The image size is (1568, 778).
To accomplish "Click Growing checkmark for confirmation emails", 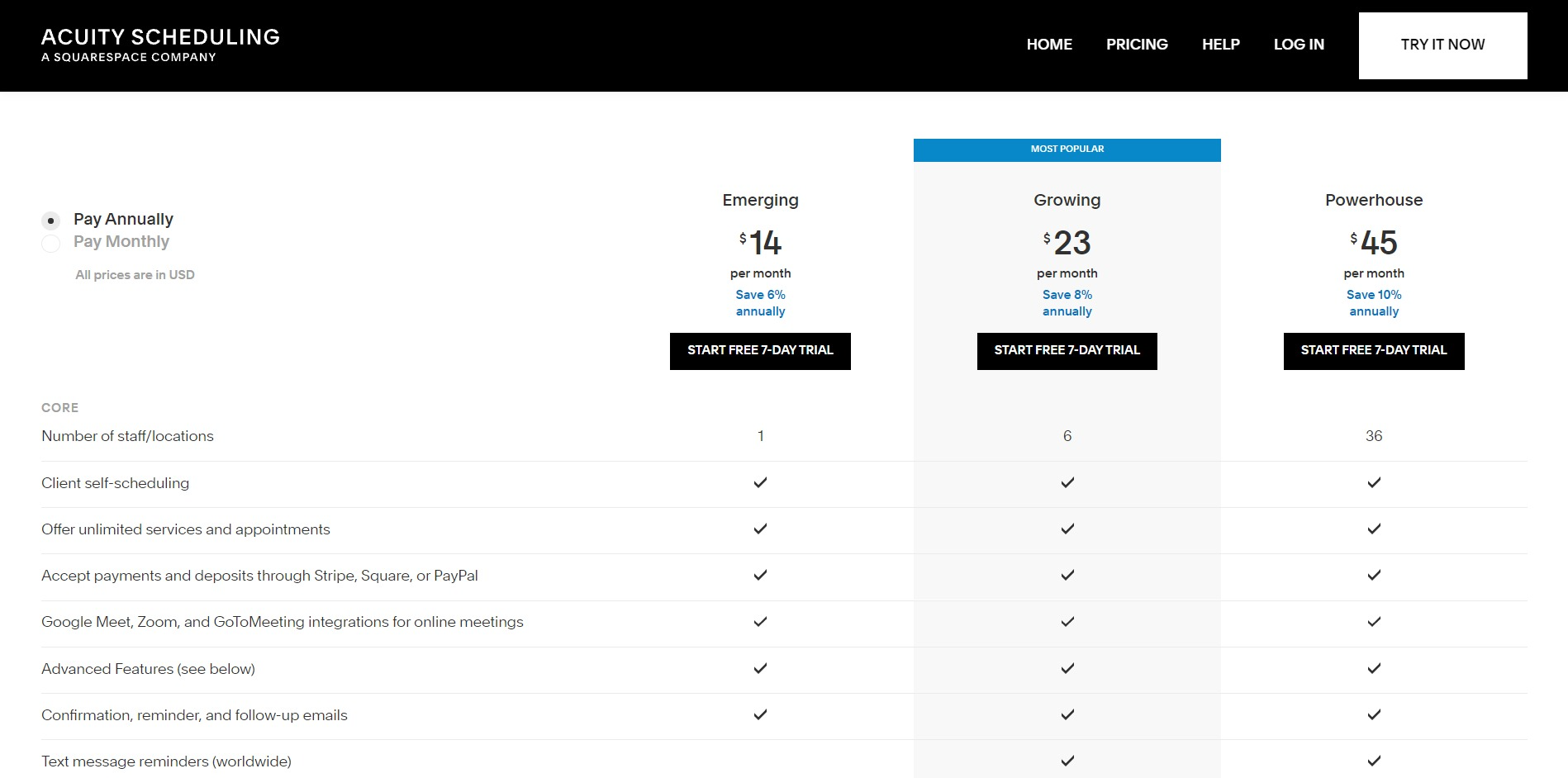I will 1067,714.
